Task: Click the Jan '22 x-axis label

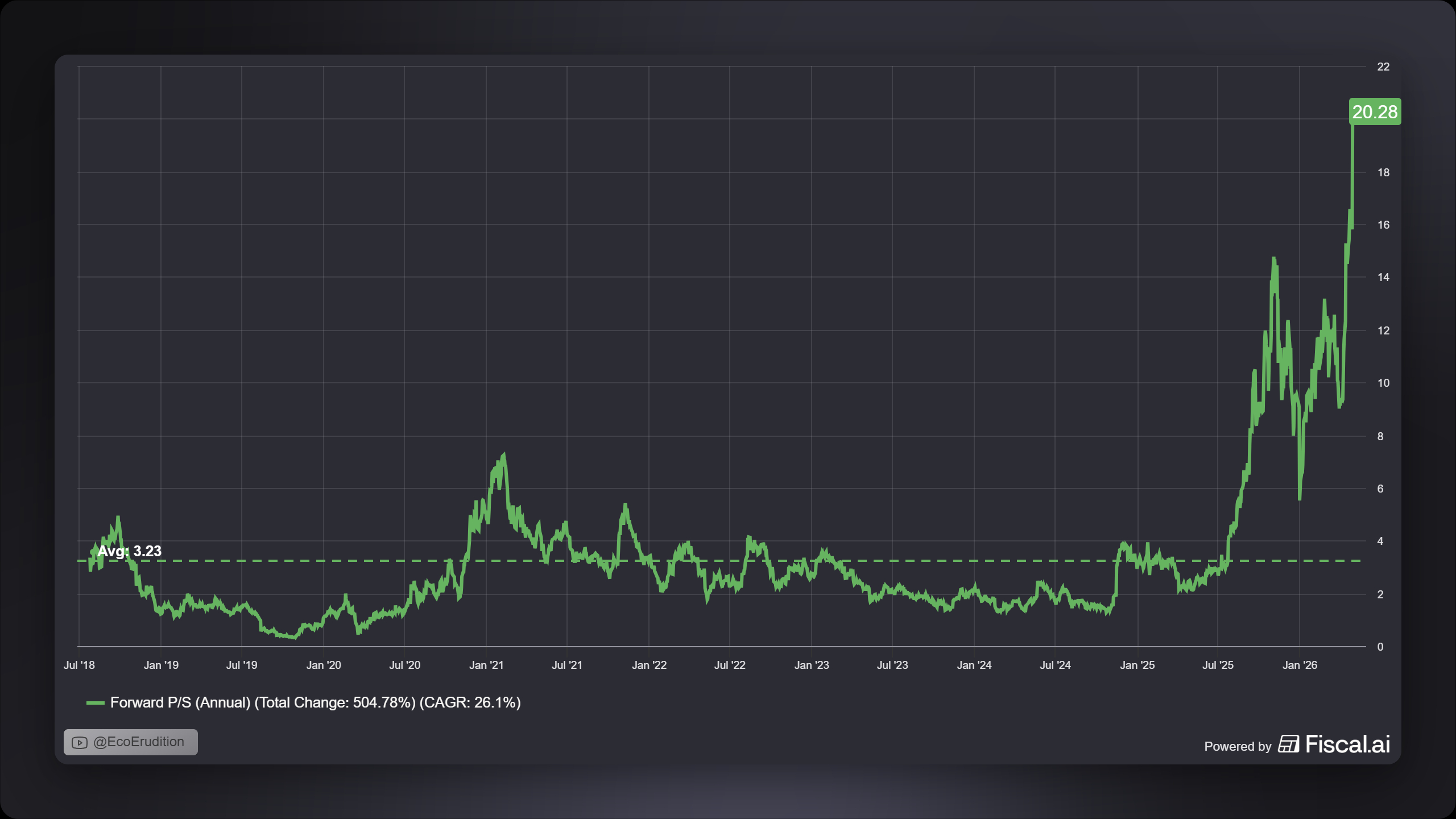Action: coord(649,665)
